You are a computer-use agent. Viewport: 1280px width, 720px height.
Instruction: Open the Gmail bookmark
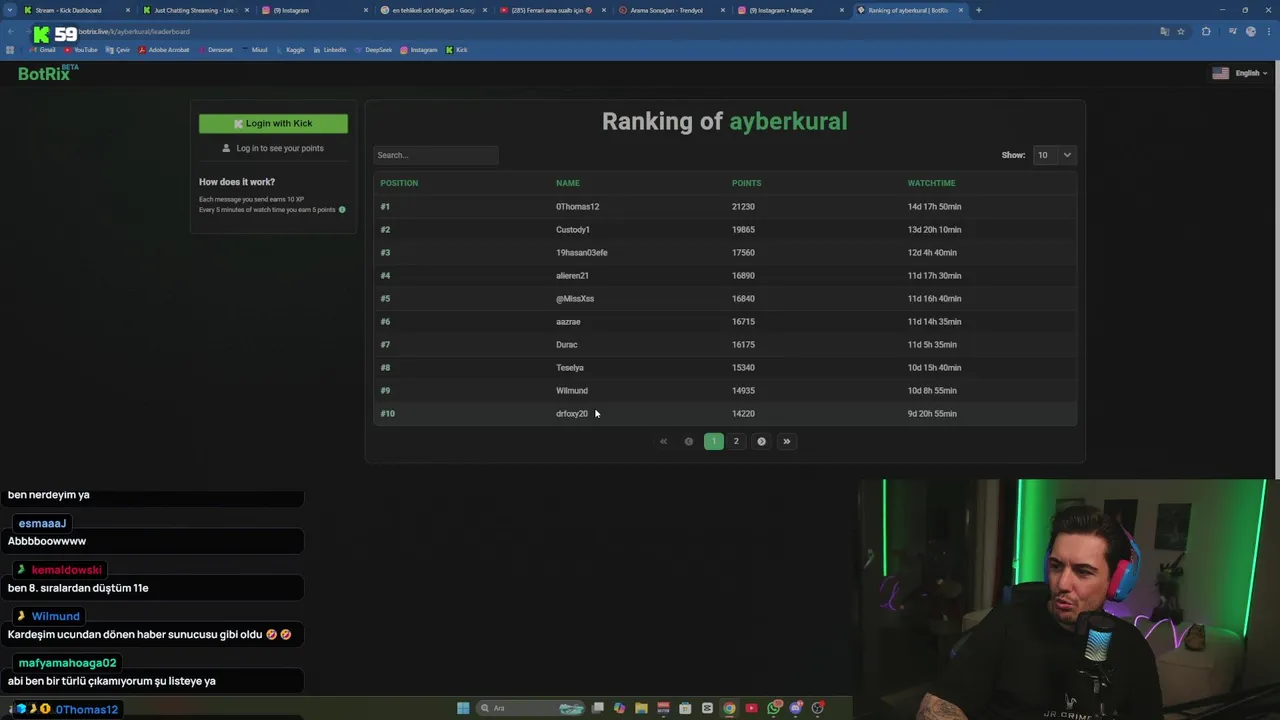tap(42, 50)
